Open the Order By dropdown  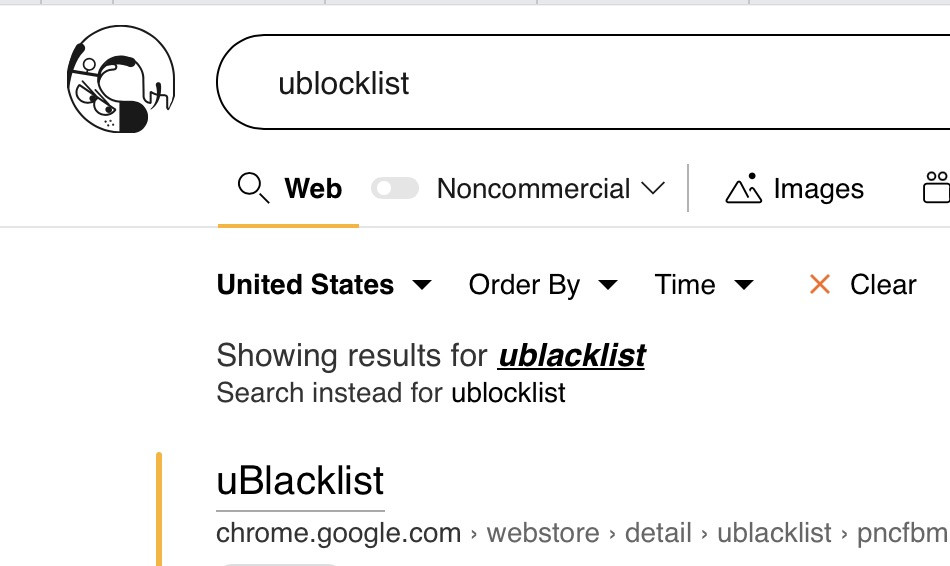pyautogui.click(x=542, y=285)
